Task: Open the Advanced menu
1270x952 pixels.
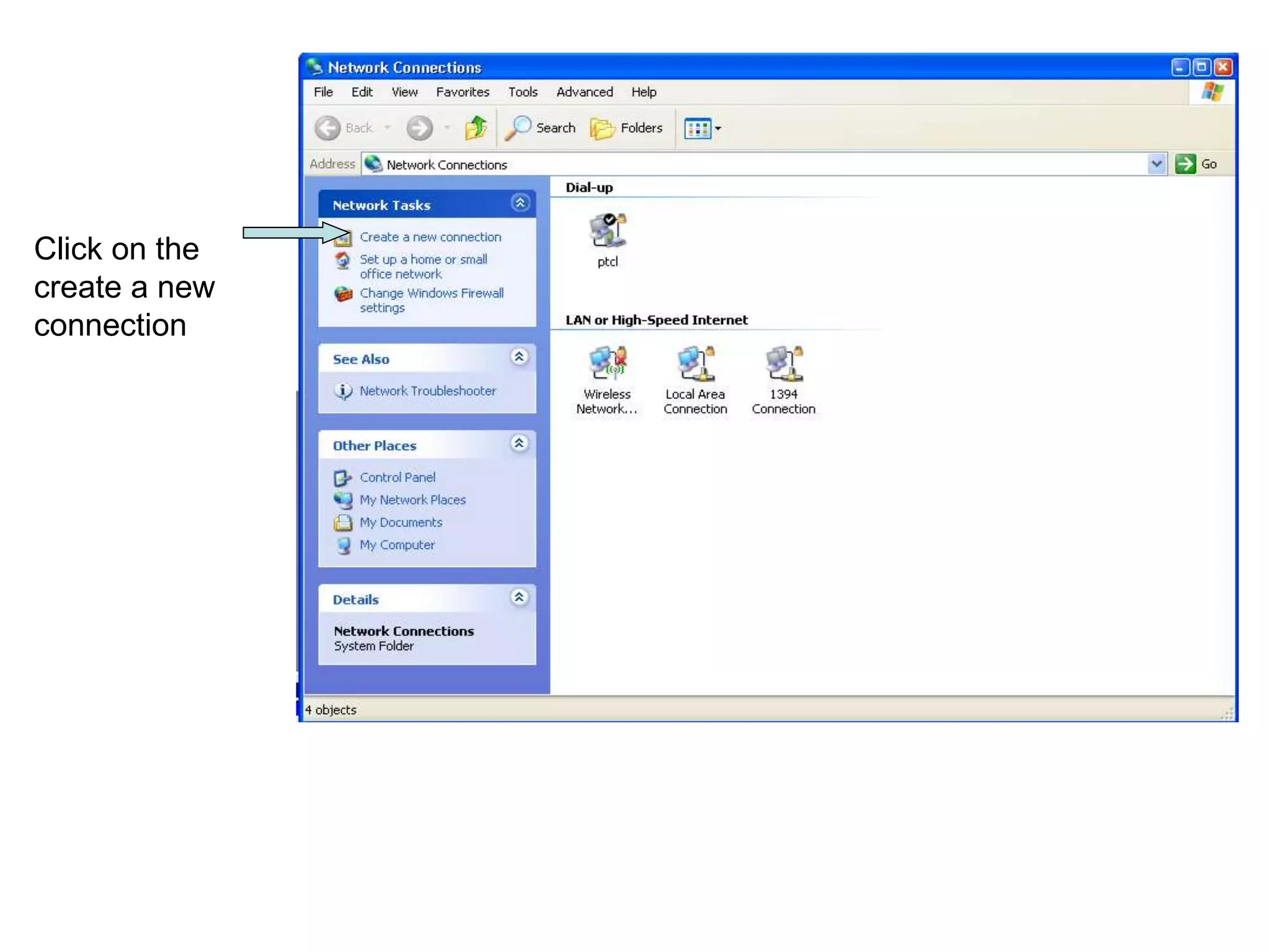Action: pyautogui.click(x=584, y=92)
